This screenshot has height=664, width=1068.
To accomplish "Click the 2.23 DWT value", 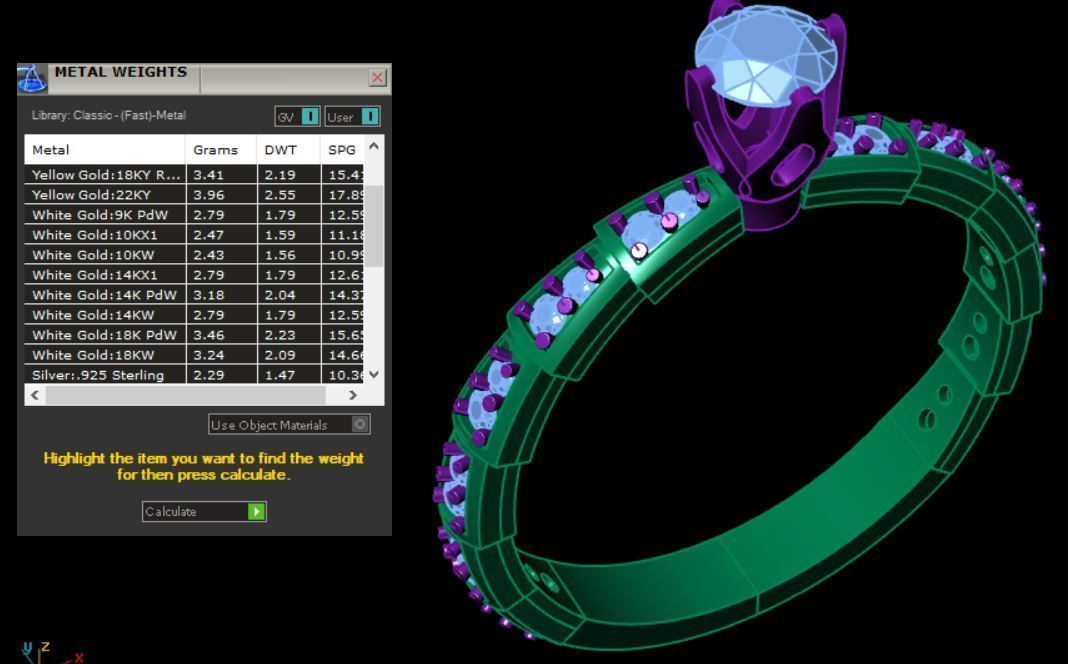I will pyautogui.click(x=280, y=335).
